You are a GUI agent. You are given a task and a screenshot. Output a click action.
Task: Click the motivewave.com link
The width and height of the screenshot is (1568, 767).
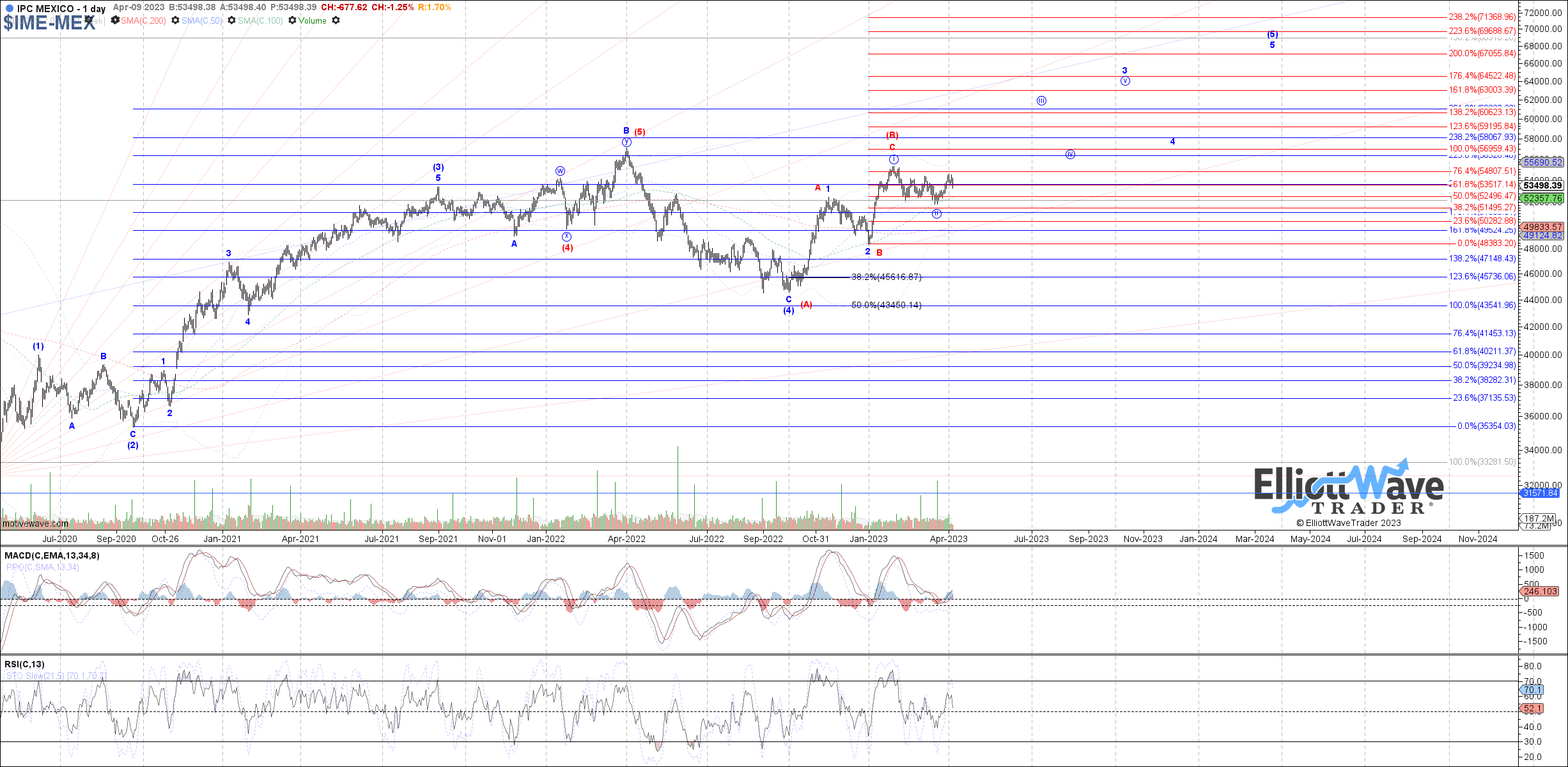[x=35, y=524]
